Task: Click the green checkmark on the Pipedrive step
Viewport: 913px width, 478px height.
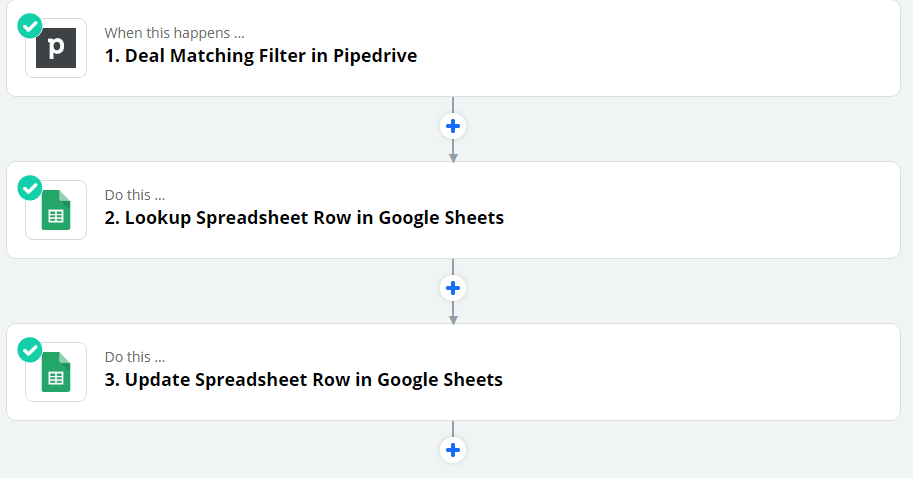Action: pyautogui.click(x=30, y=26)
